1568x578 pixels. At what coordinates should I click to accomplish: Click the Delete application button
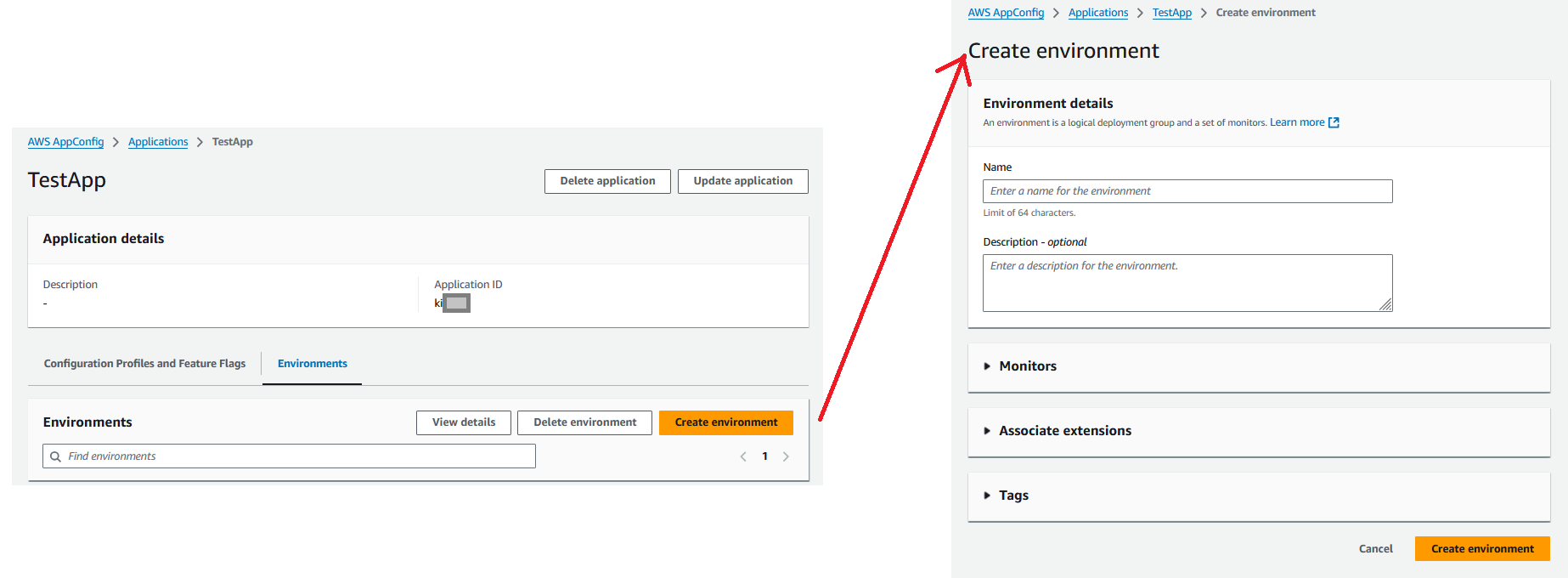[x=607, y=181]
